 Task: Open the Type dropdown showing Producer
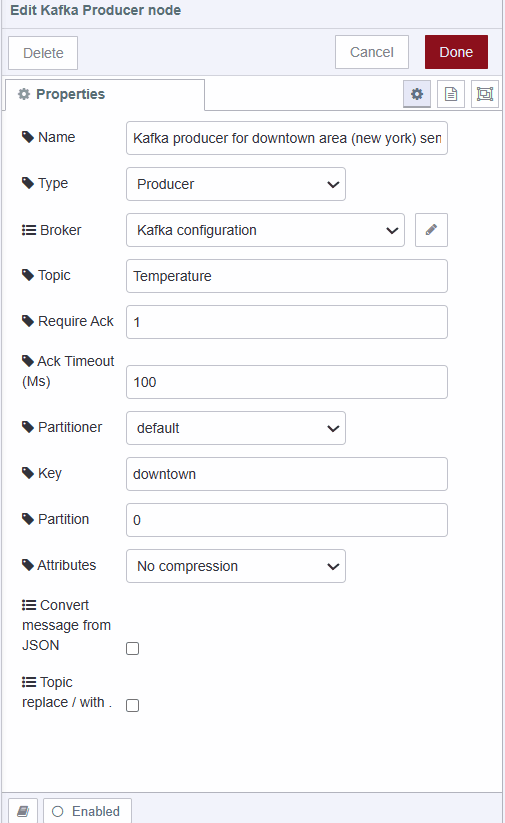click(x=236, y=184)
